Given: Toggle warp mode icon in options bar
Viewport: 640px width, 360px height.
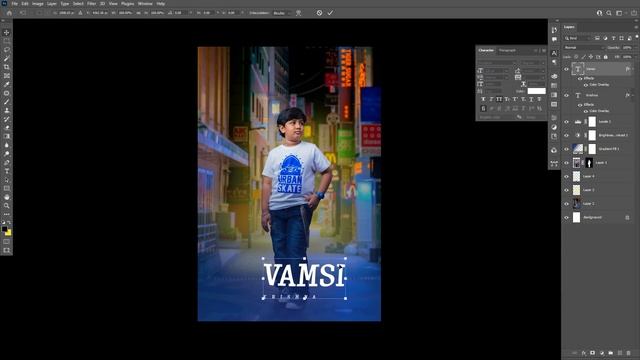Looking at the screenshot, I should (299, 13).
